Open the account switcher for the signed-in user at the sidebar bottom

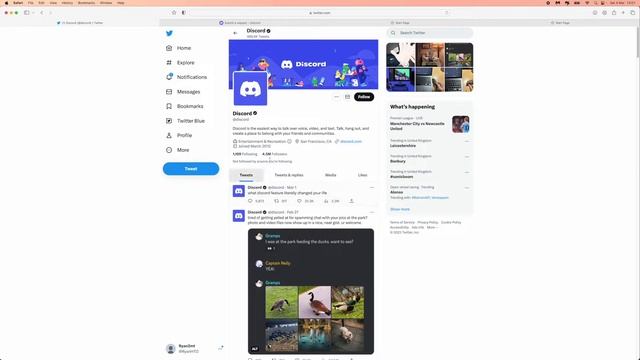coord(194,349)
